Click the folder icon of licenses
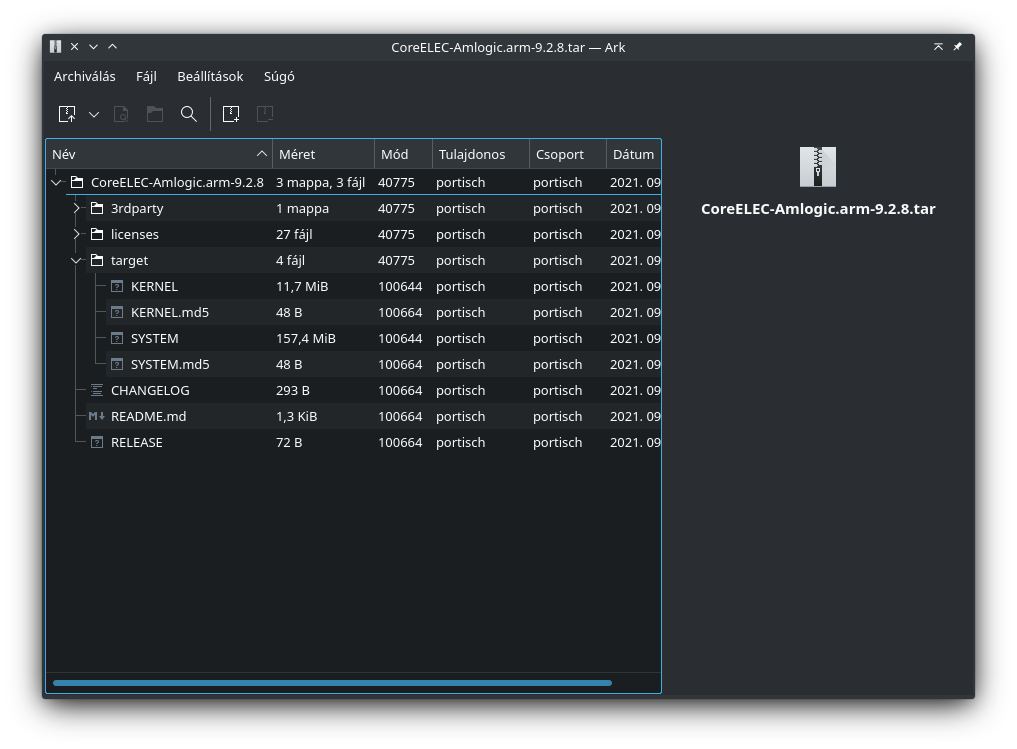This screenshot has width=1017, height=749. click(x=97, y=234)
